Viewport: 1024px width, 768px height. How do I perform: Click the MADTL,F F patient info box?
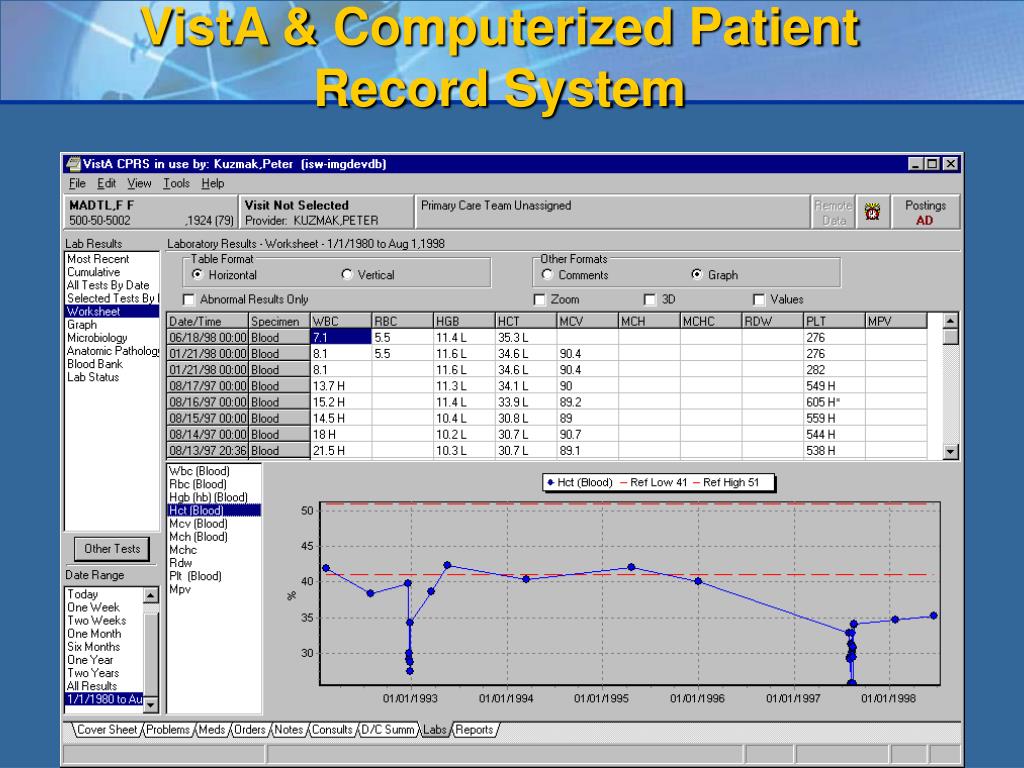click(x=150, y=212)
